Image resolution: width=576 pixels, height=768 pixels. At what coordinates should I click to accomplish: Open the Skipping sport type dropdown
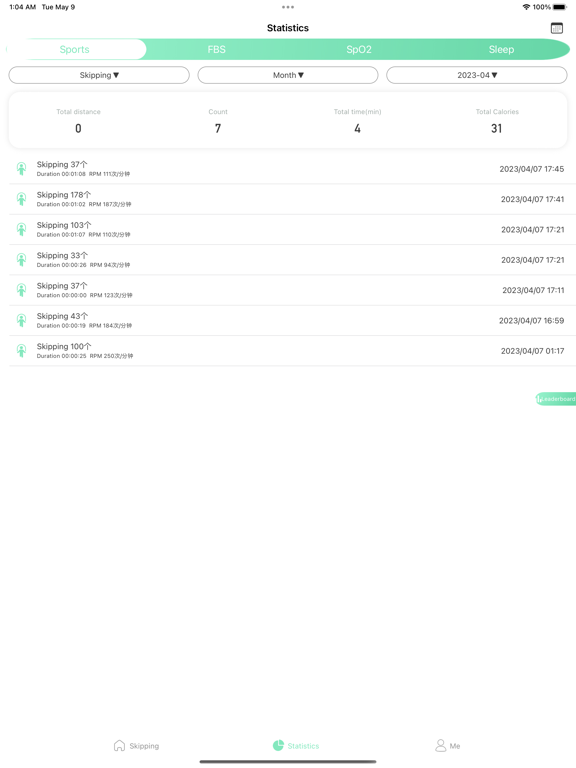99,75
